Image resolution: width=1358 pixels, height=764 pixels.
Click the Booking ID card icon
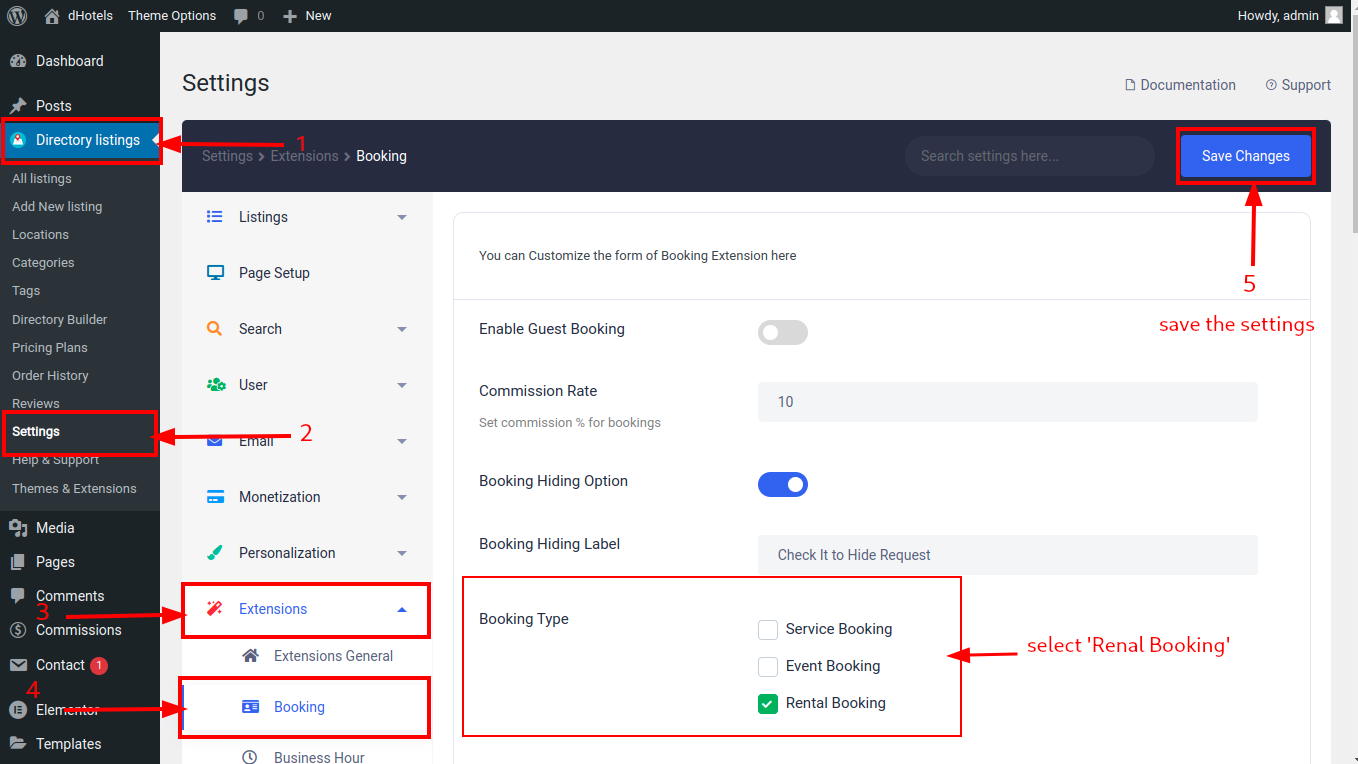(251, 707)
